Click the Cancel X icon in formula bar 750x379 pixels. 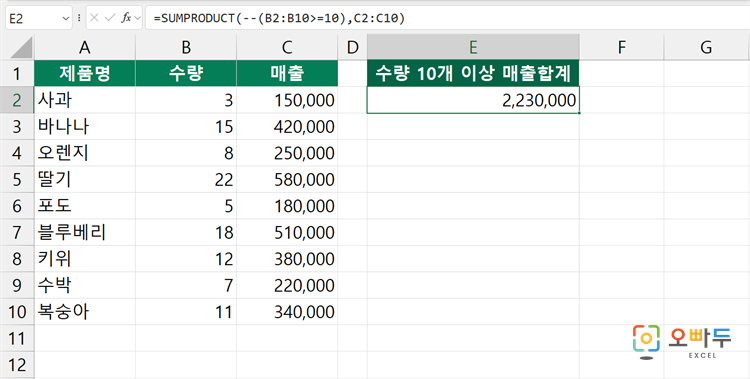pos(94,18)
